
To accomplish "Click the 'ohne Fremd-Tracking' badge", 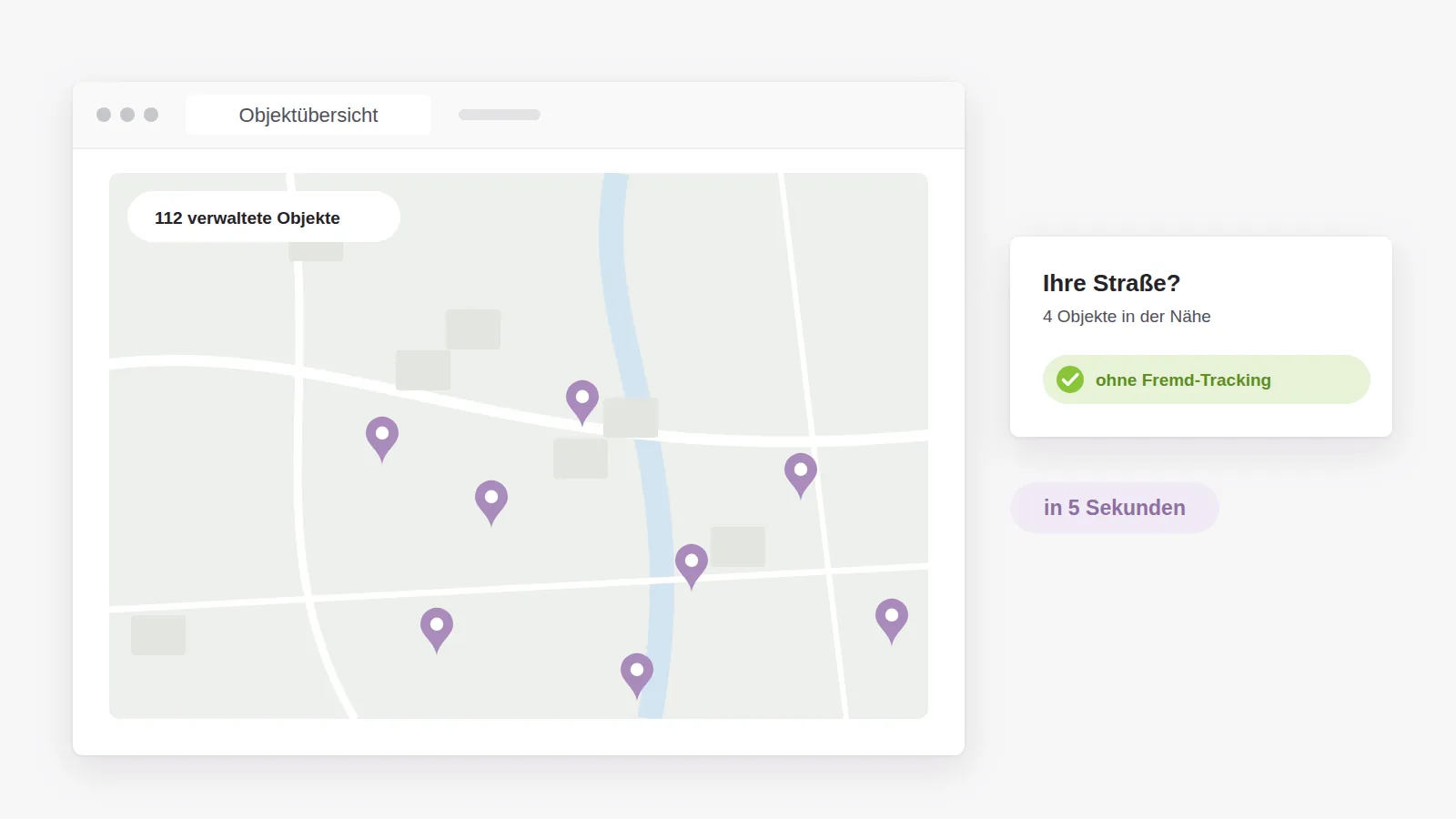I will click(x=1207, y=379).
